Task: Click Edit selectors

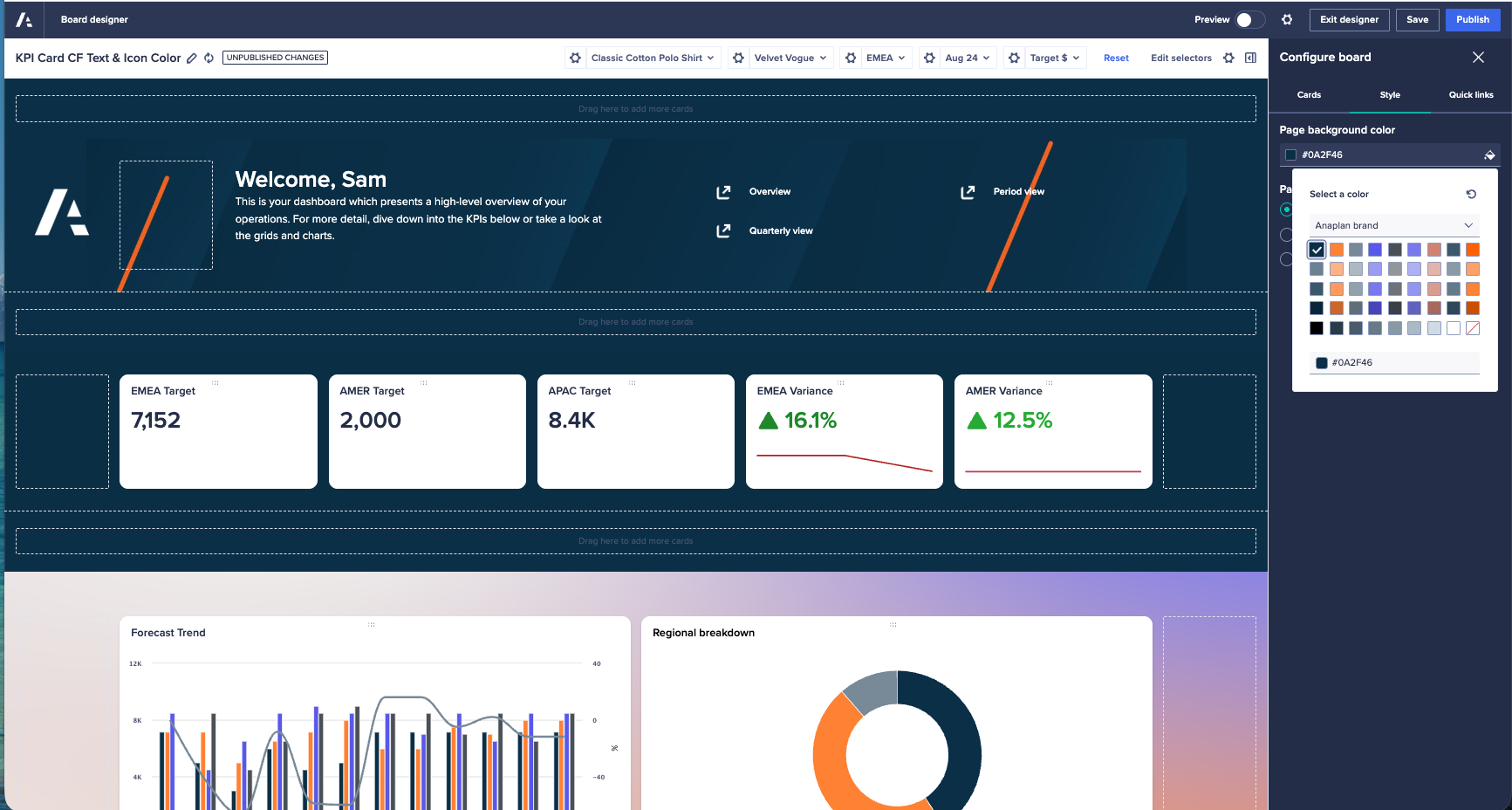Action: pos(1180,58)
